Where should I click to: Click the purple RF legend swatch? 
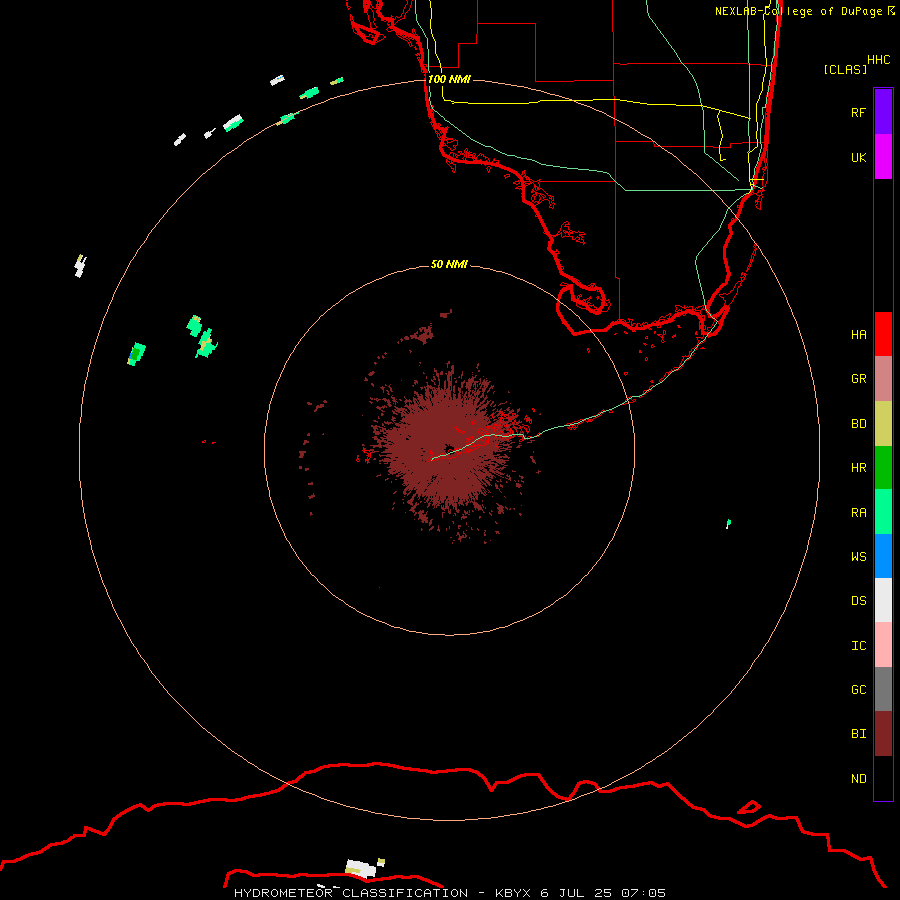(x=883, y=112)
